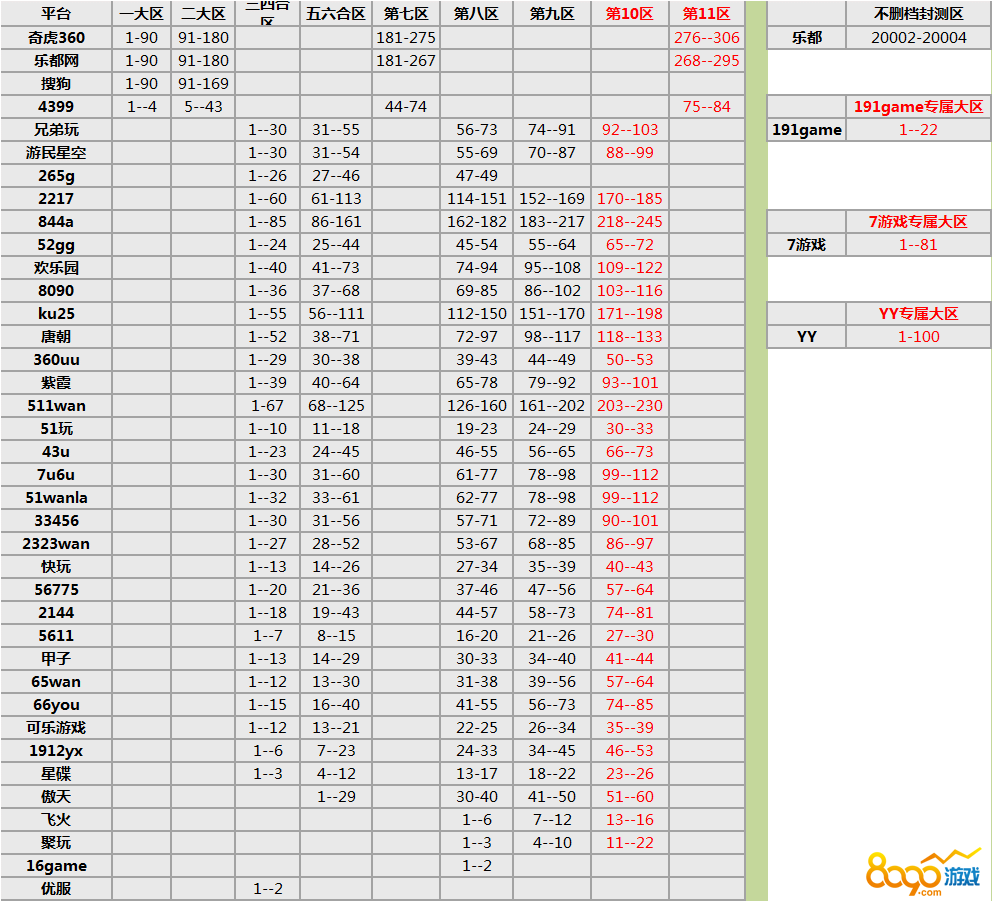992x901 pixels.
Task: Click the 第10区 column header
Action: click(629, 14)
